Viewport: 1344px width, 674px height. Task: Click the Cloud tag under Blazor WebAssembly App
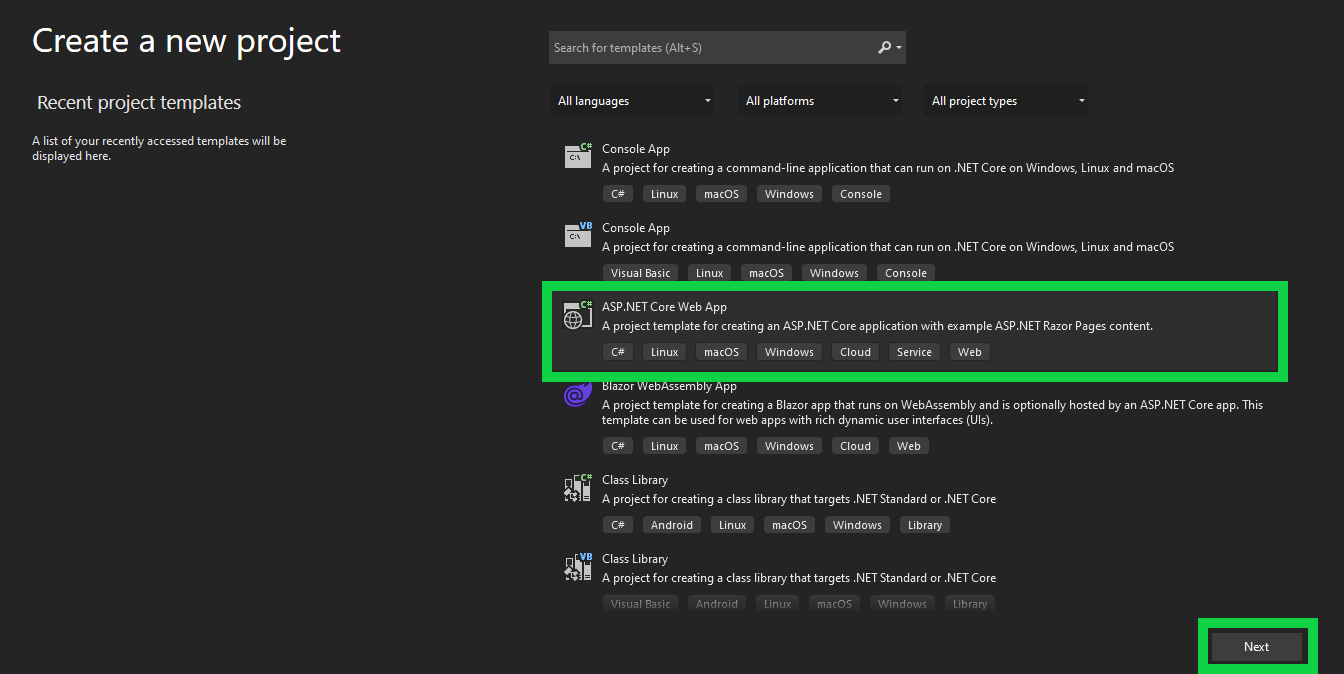point(856,446)
